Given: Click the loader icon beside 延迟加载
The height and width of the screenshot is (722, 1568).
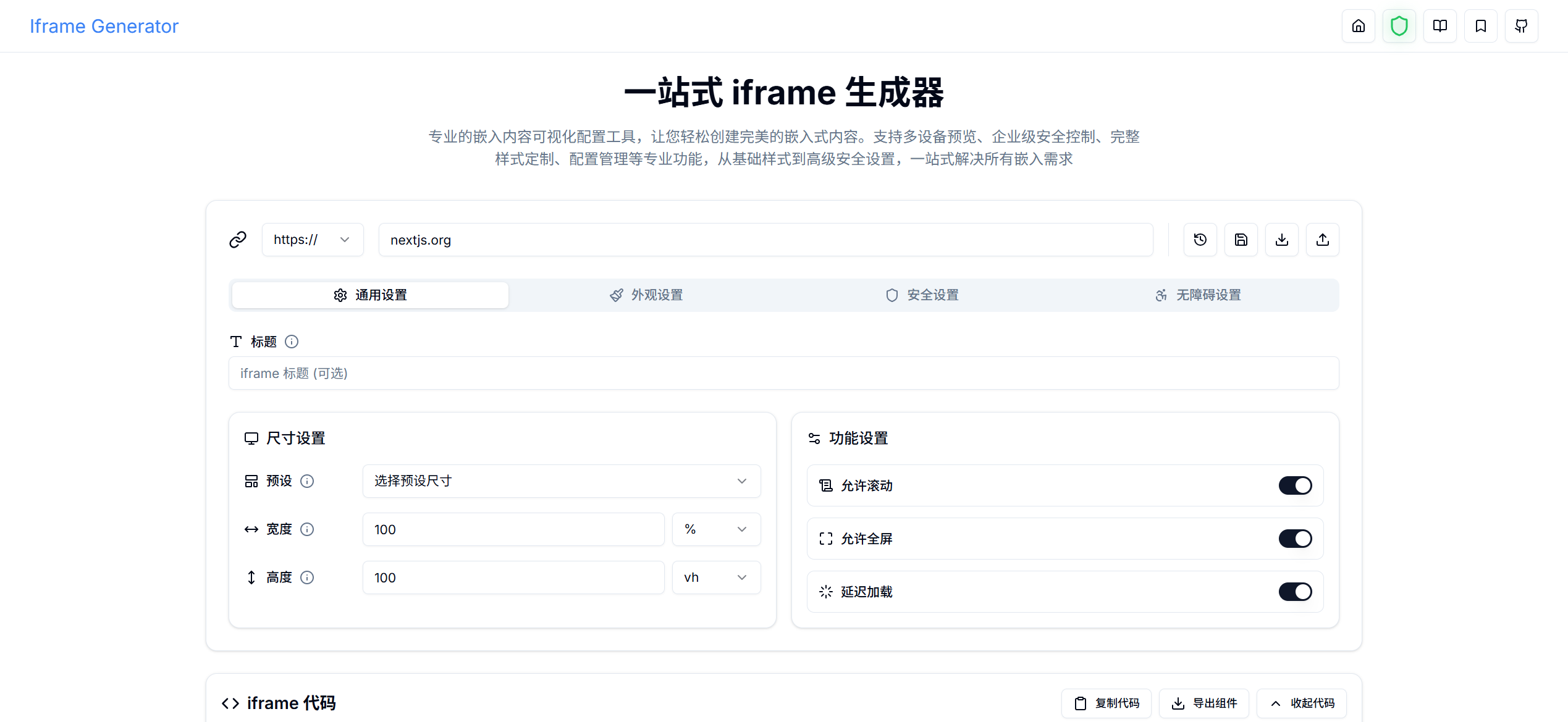Looking at the screenshot, I should (826, 592).
